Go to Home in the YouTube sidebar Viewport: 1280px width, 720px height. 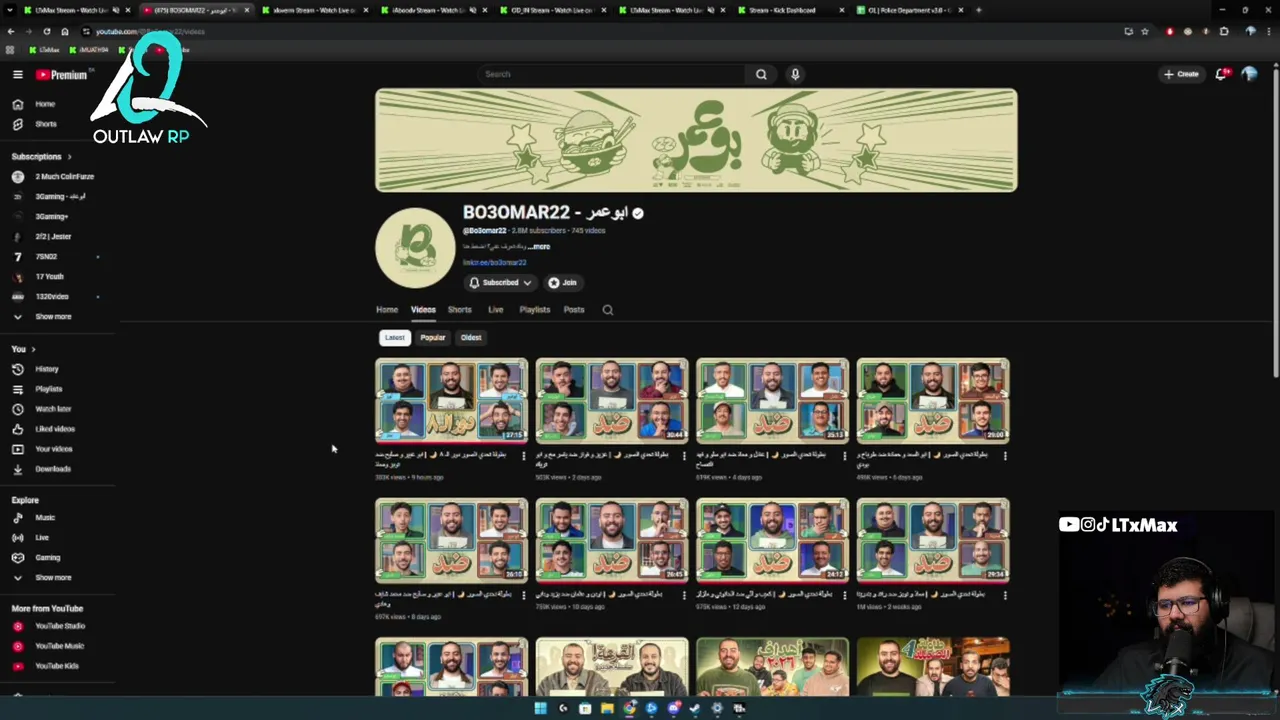45,104
